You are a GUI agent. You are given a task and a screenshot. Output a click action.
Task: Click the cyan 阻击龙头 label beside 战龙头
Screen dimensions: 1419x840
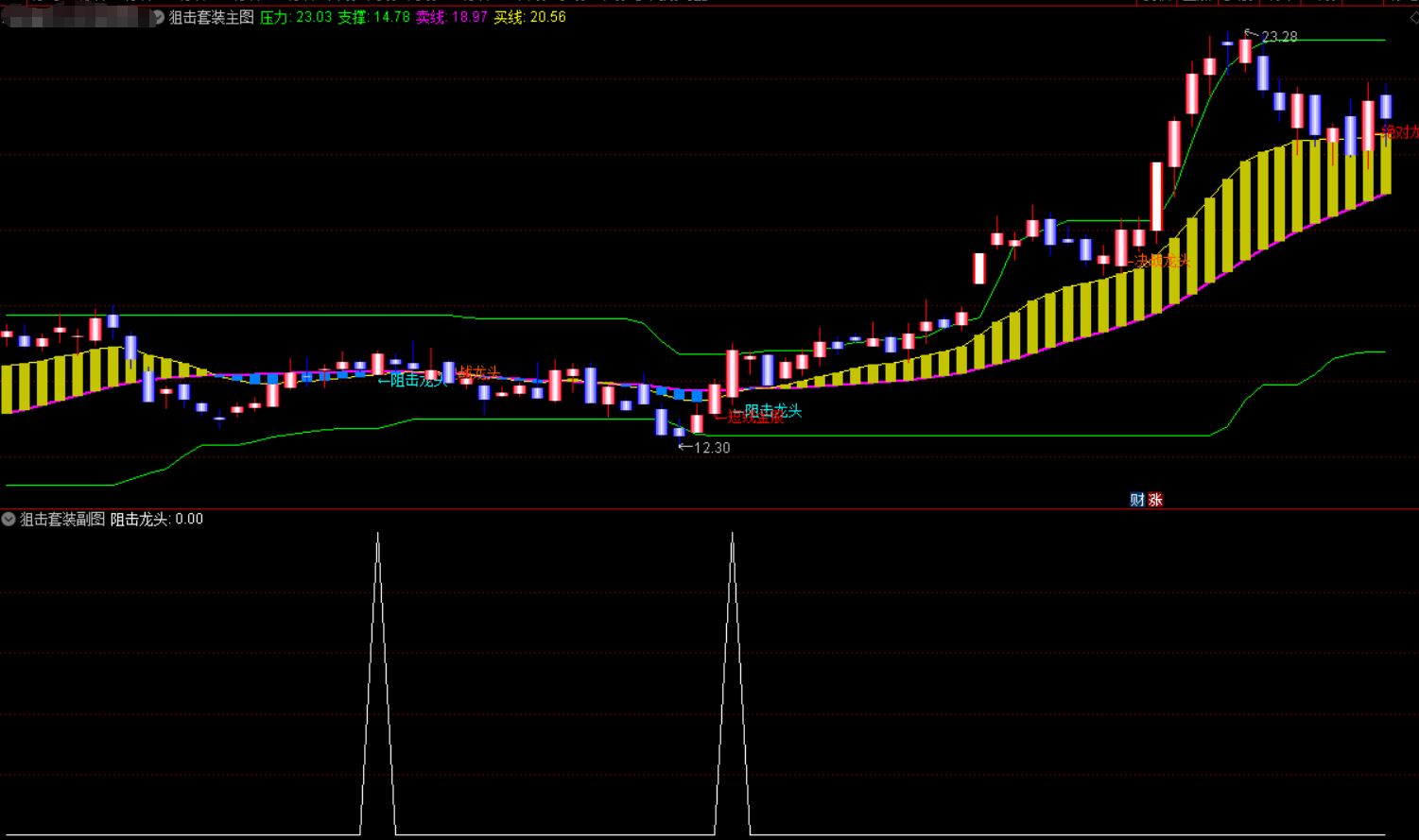(418, 380)
